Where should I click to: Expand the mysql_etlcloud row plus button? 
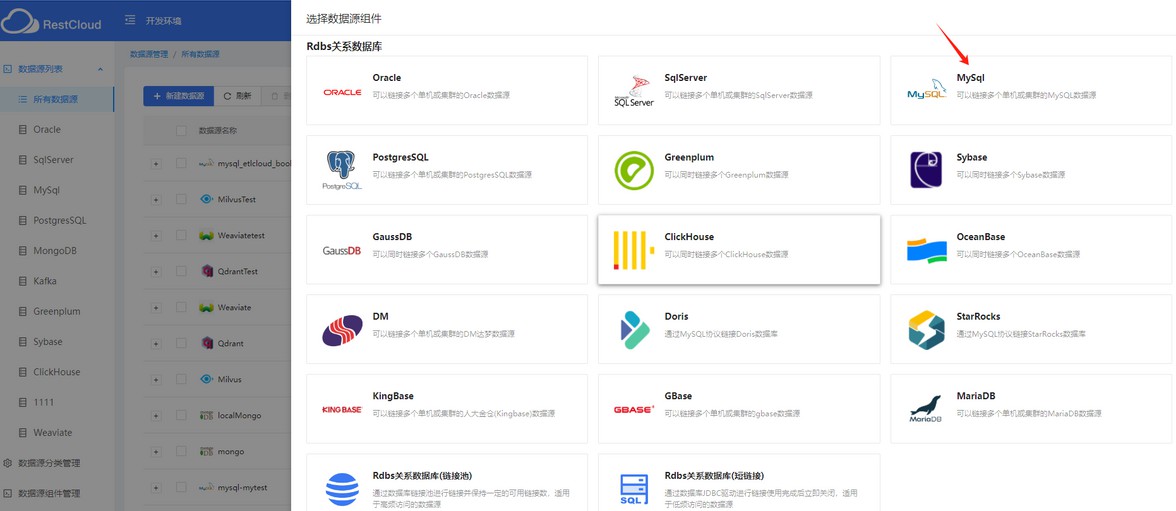pyautogui.click(x=156, y=164)
